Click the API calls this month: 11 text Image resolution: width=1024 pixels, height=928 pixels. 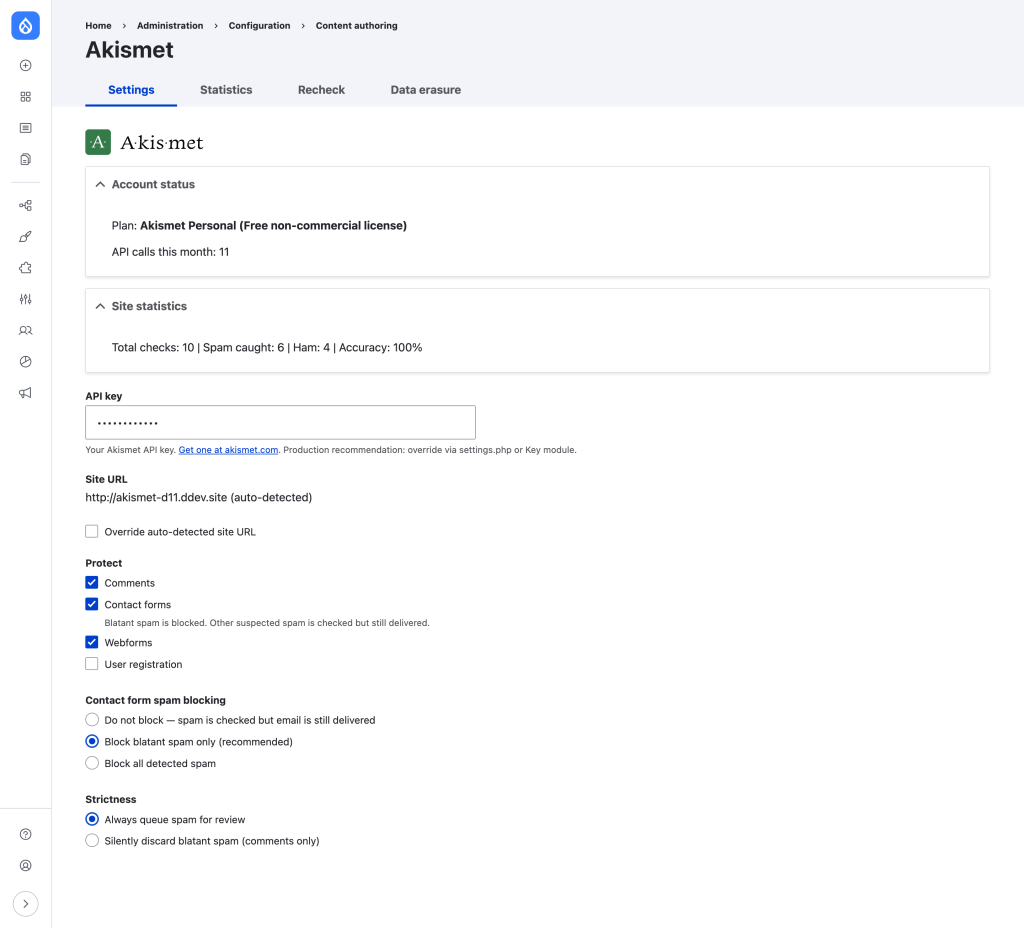coord(170,252)
